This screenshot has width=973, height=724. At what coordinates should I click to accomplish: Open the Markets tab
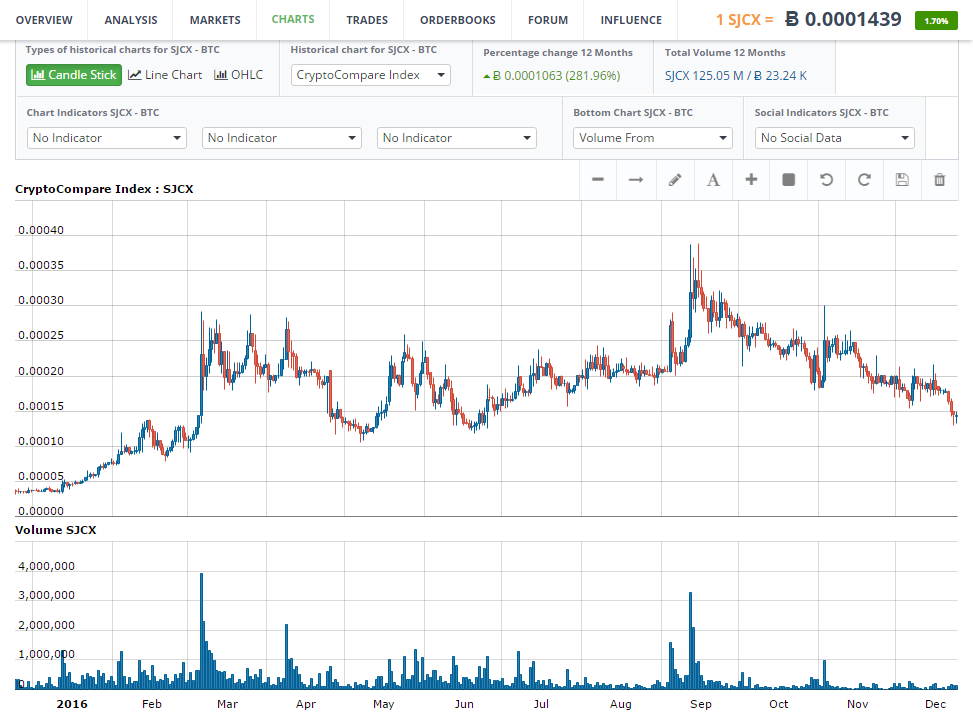(215, 20)
